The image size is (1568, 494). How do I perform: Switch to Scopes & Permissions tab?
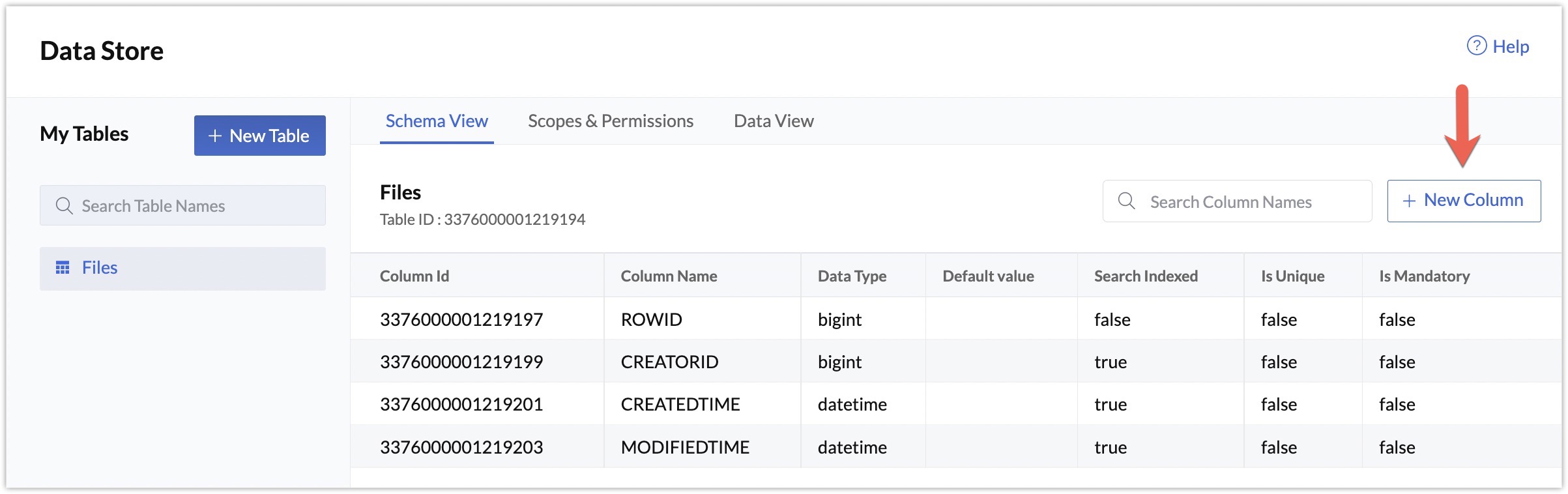[610, 121]
